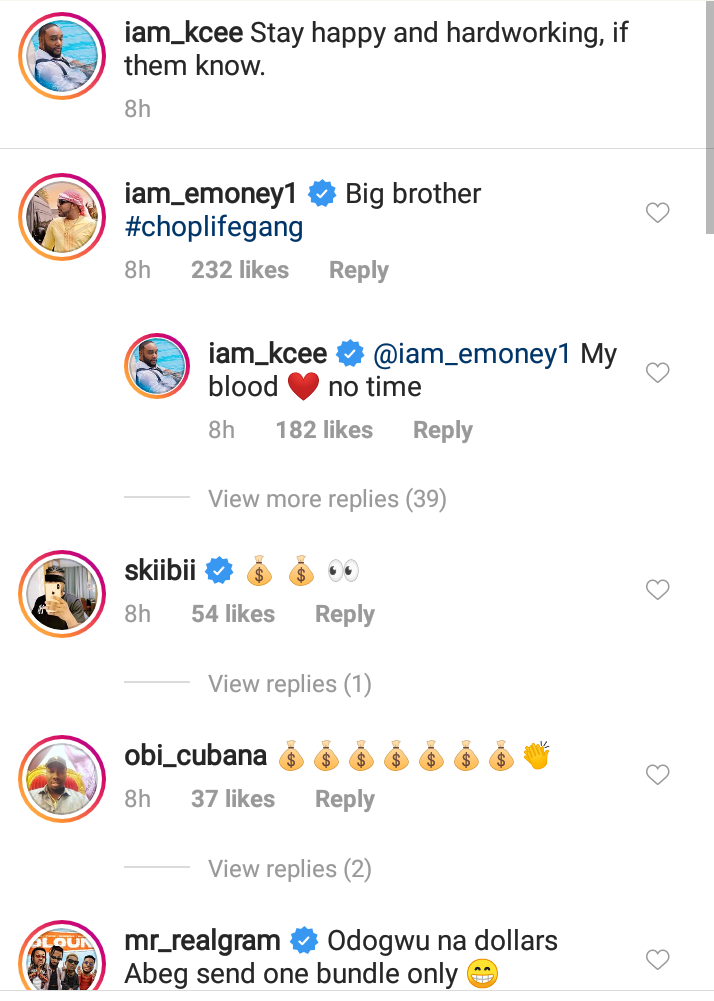Tap heart on obi_cubana's comment
714x1001 pixels.
pos(657,775)
